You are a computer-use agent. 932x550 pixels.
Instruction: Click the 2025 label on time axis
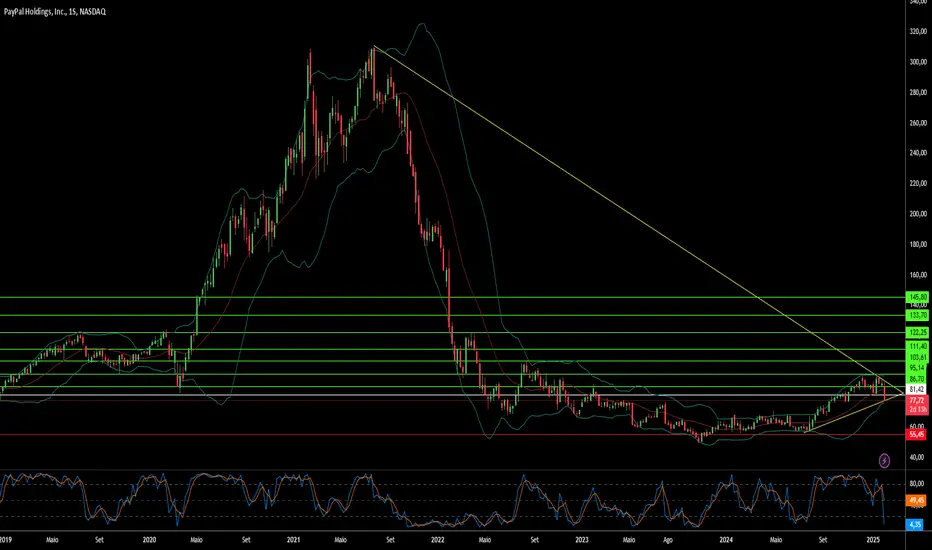pos(873,540)
